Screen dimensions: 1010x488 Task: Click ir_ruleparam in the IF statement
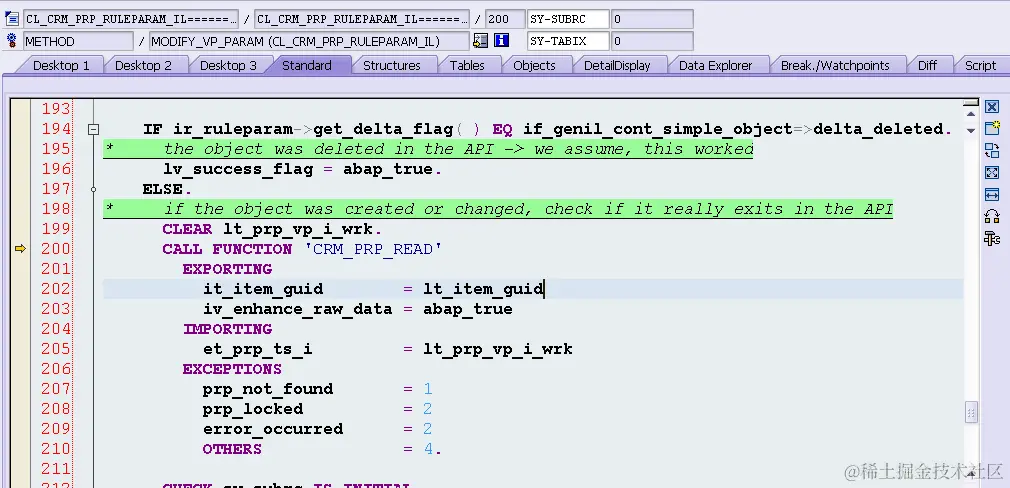233,129
